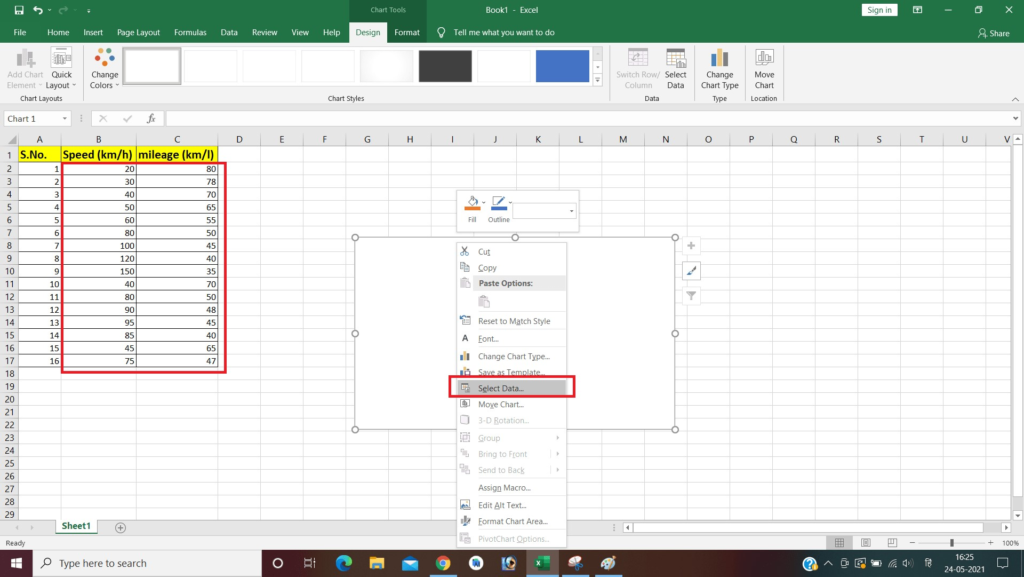1024x577 pixels.
Task: Click the Sign in button
Action: pyautogui.click(x=879, y=10)
